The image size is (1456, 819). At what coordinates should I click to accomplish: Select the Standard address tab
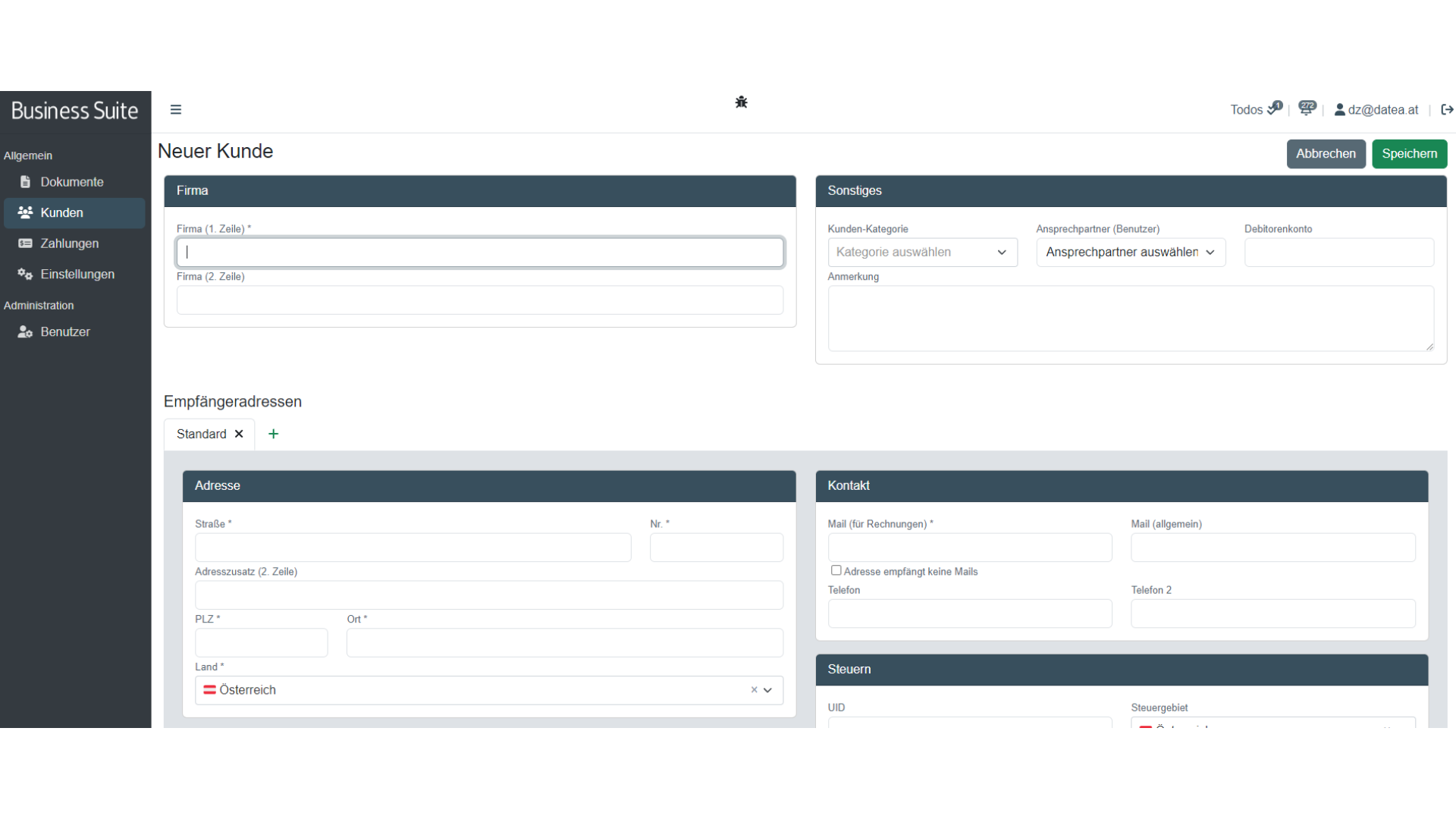click(x=201, y=434)
